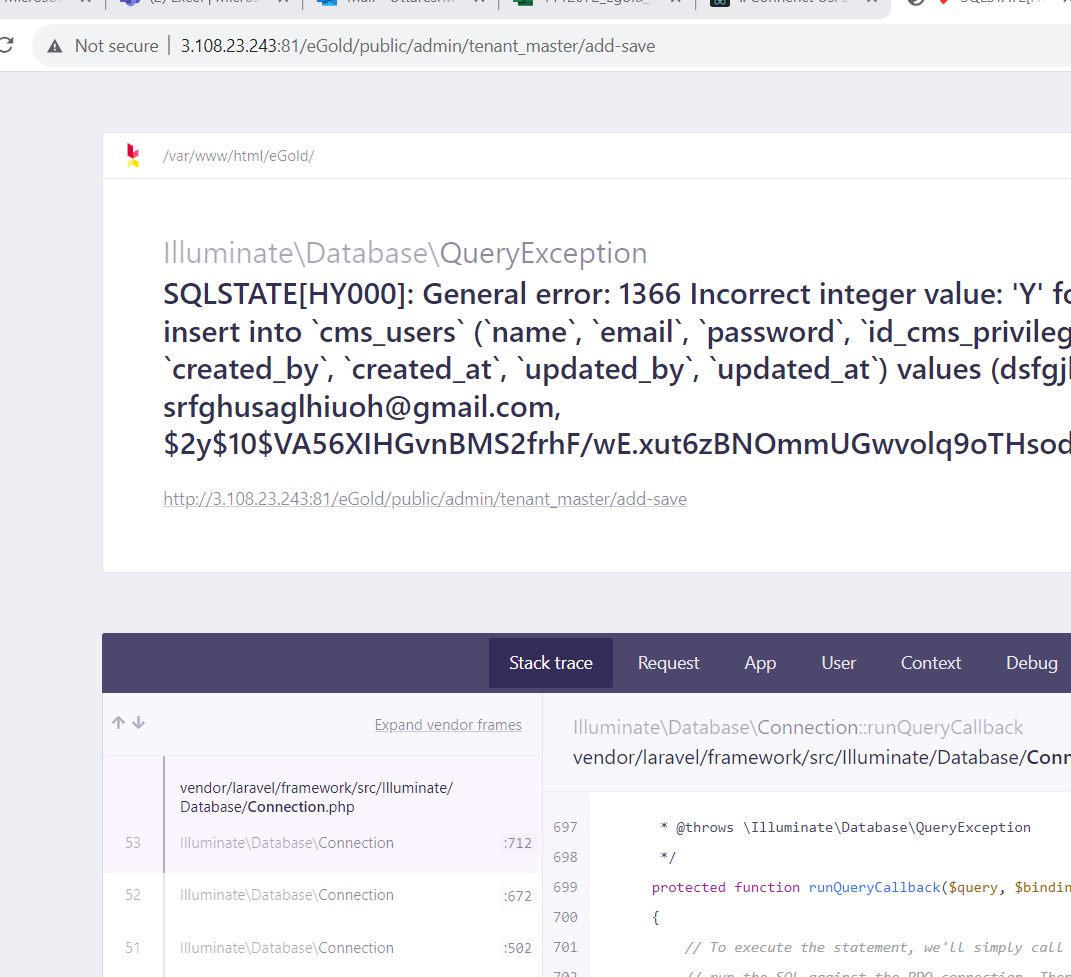The width and height of the screenshot is (1071, 977).
Task: Click the Illuminate\Database\QueryException heading
Action: pos(405,253)
